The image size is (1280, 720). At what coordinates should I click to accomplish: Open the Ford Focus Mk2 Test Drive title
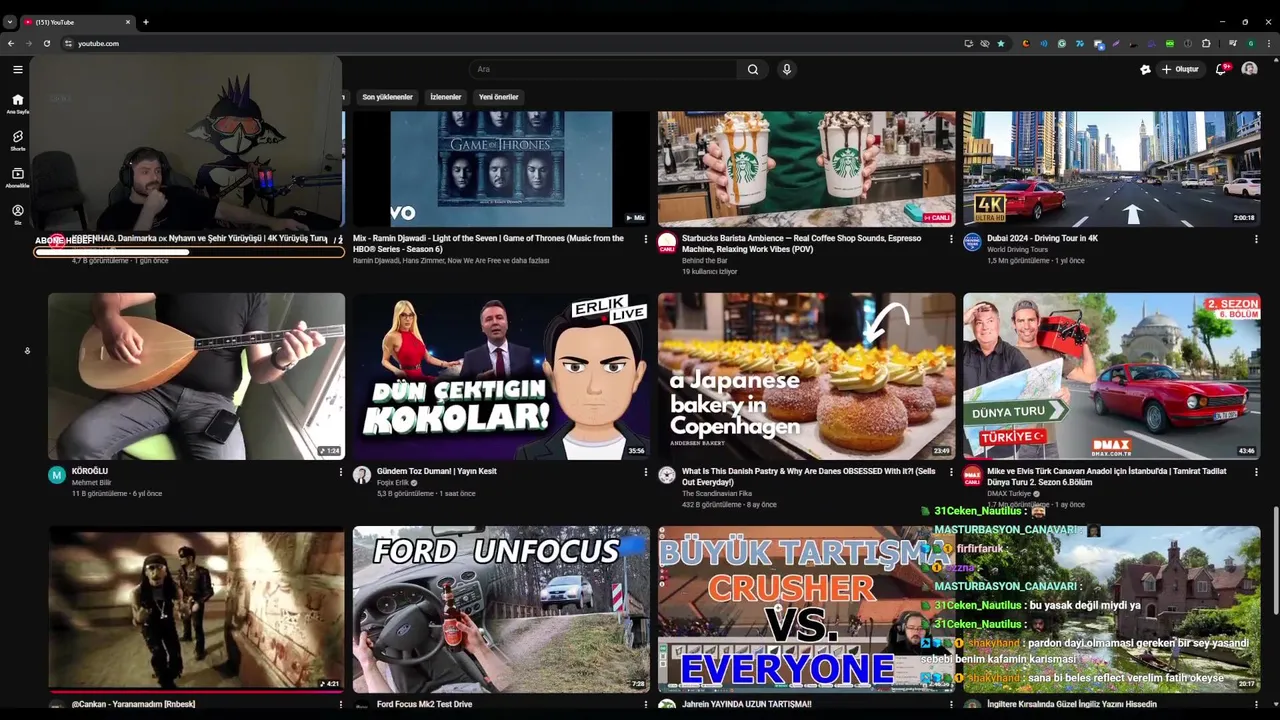(x=425, y=704)
